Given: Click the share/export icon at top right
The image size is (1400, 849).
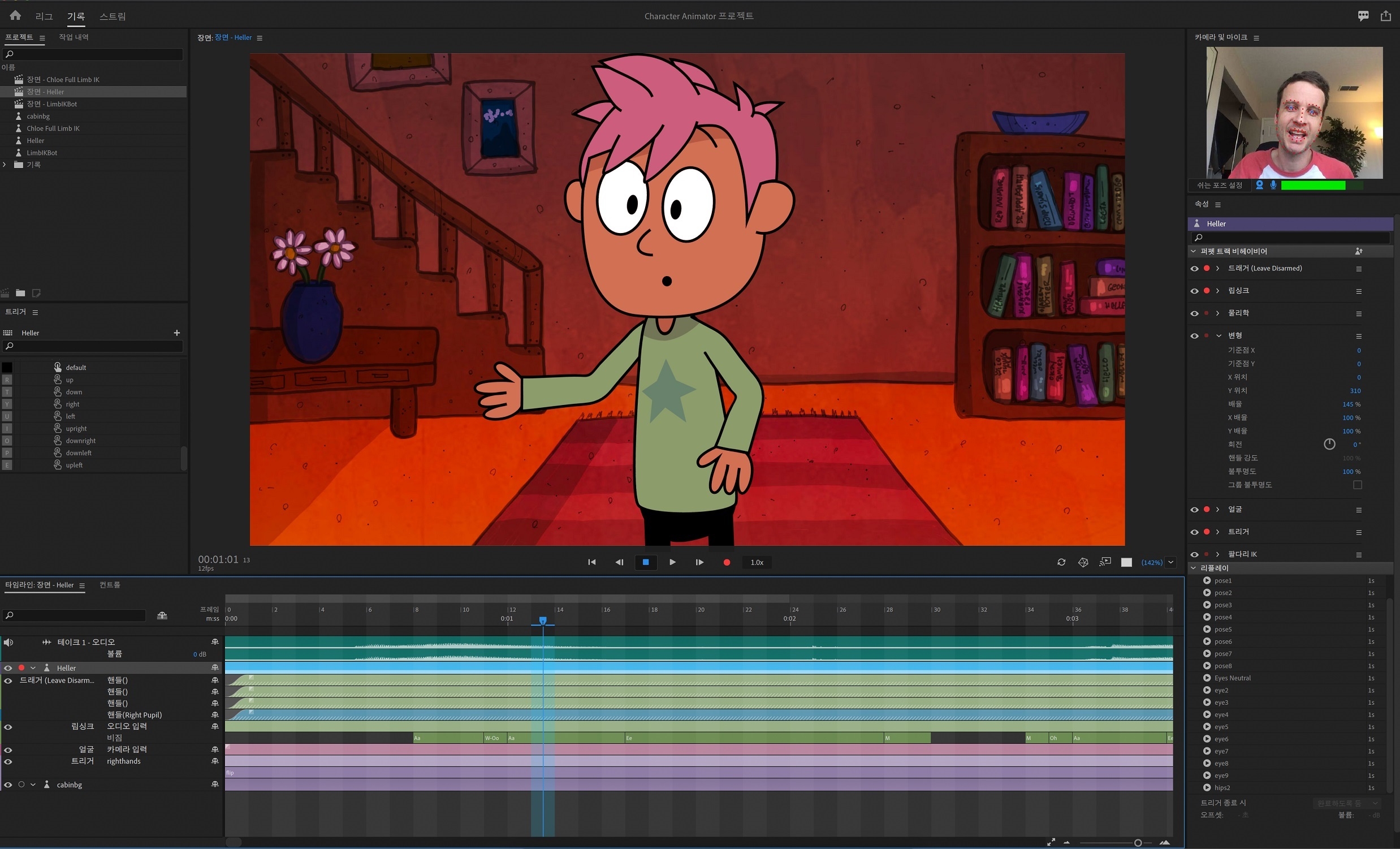Looking at the screenshot, I should 1385,16.
